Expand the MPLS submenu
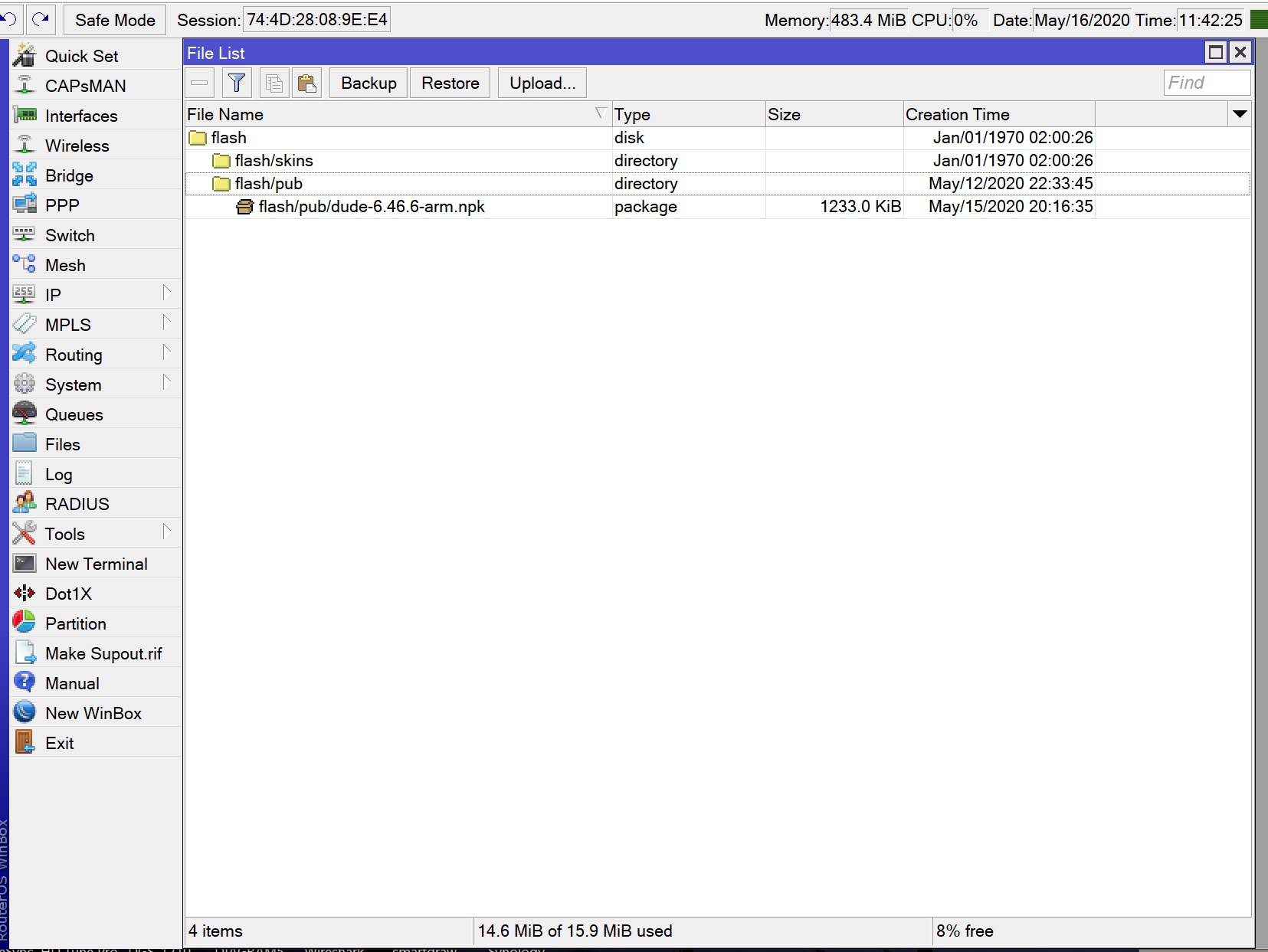Image resolution: width=1268 pixels, height=952 pixels. click(x=166, y=322)
